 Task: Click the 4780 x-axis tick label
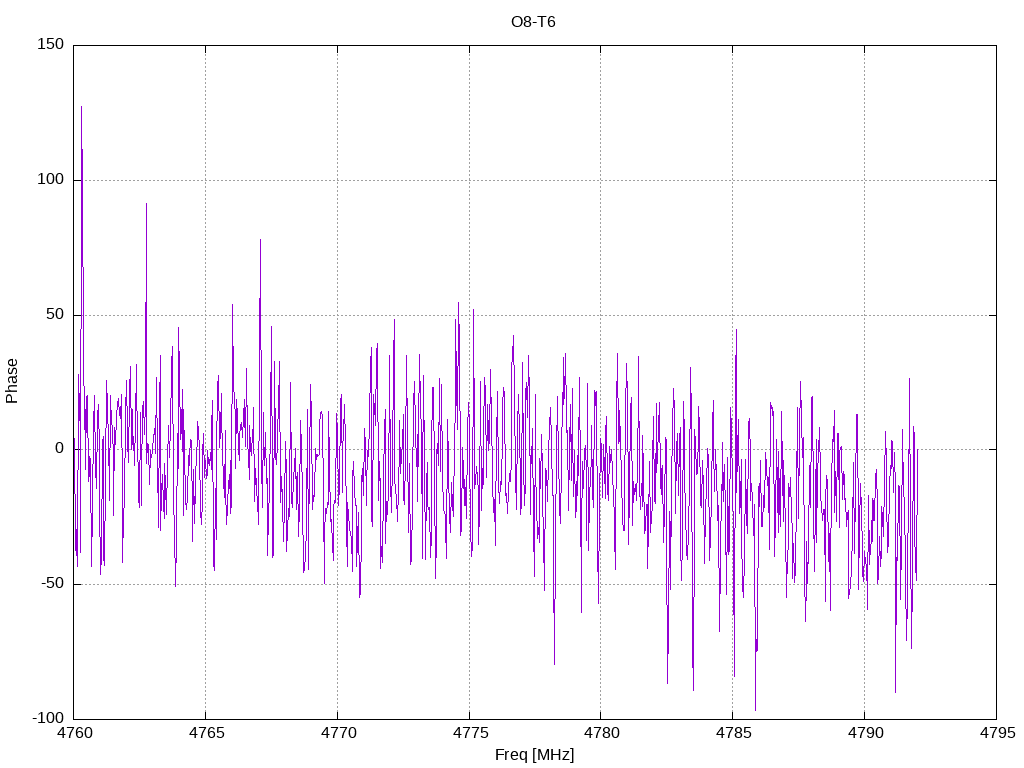pos(600,734)
